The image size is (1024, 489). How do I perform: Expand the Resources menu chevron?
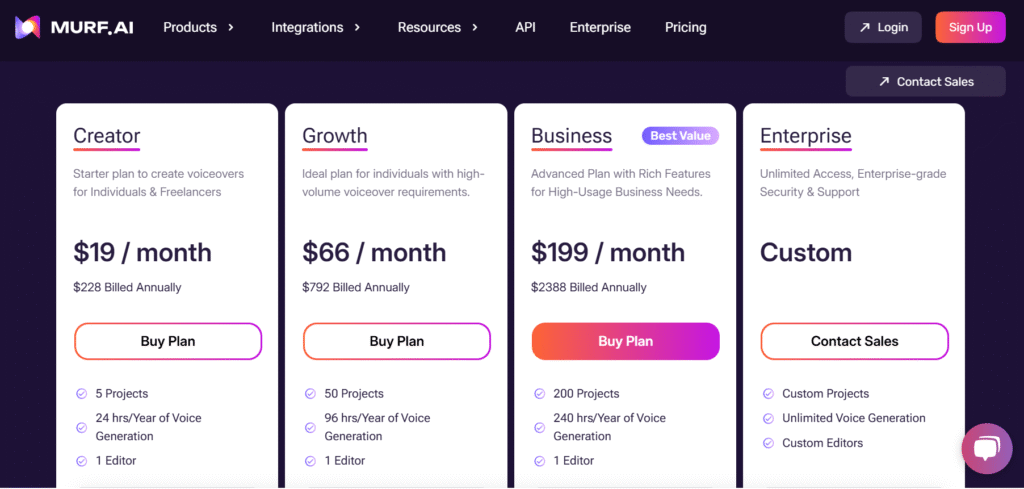[475, 27]
